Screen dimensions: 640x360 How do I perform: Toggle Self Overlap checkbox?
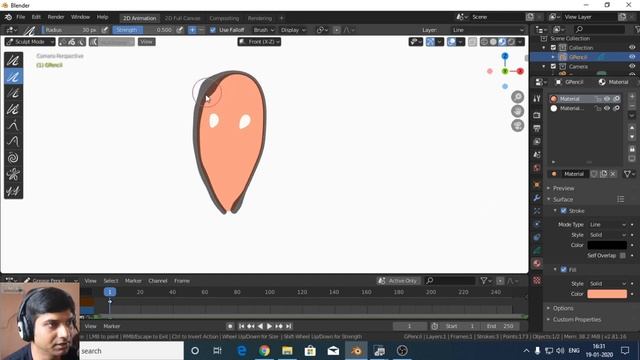[622, 255]
